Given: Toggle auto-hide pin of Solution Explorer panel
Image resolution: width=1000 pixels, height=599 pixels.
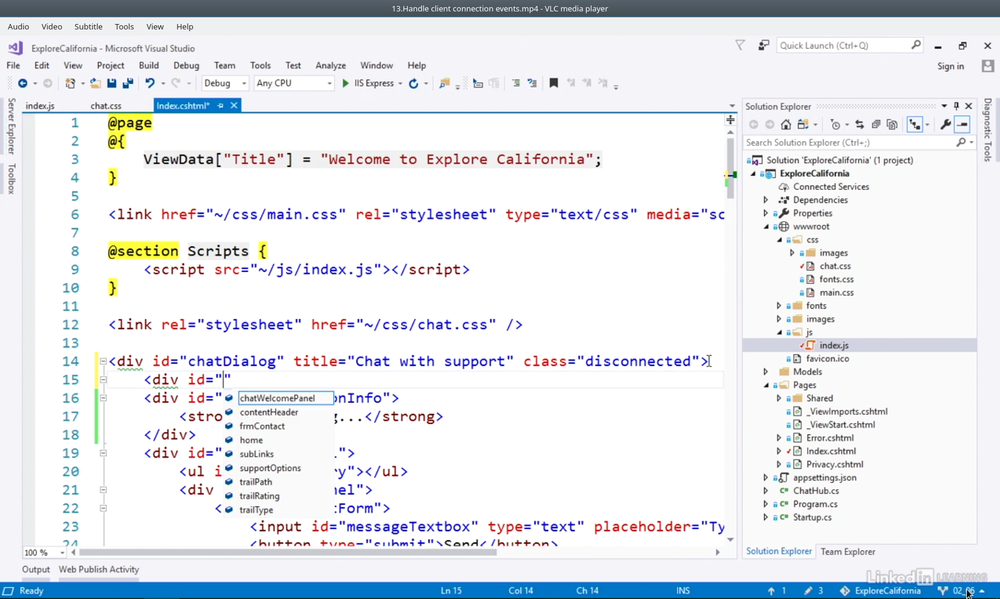Looking at the screenshot, I should pos(956,106).
